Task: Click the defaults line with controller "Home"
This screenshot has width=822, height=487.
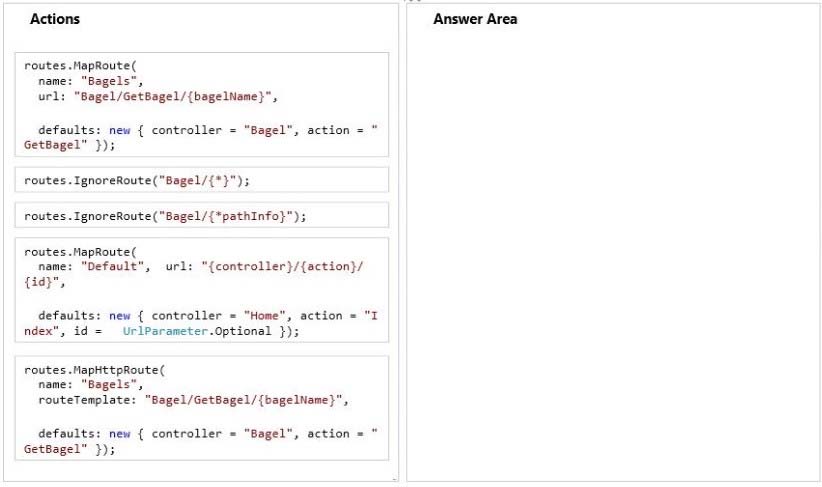Action: [x=201, y=323]
